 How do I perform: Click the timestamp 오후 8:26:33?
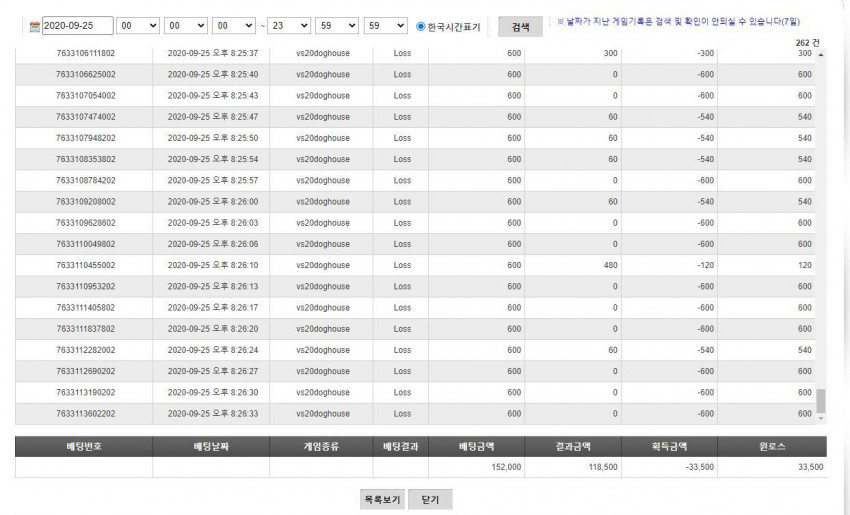tap(235, 413)
